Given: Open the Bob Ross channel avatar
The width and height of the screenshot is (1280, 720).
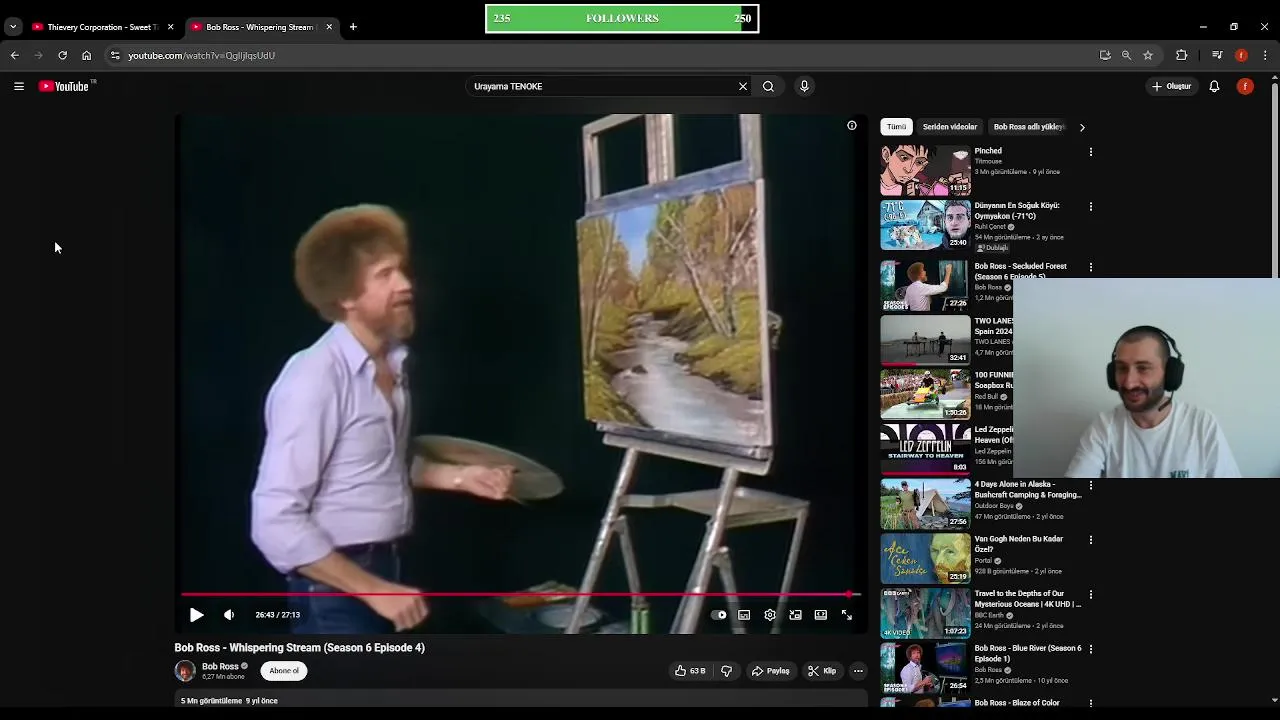Looking at the screenshot, I should 185,671.
